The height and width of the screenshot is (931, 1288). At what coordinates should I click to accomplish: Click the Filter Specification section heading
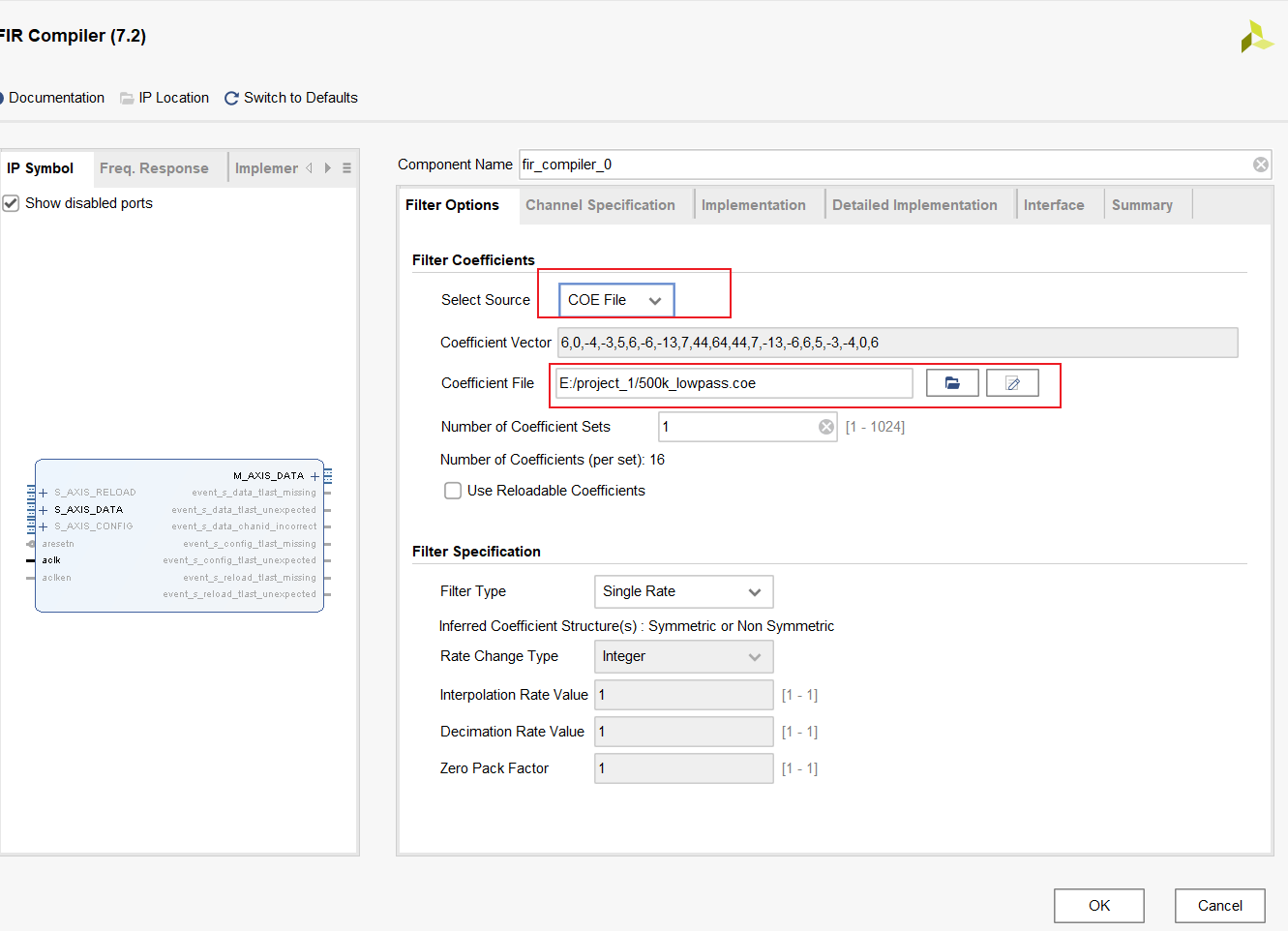(x=476, y=552)
